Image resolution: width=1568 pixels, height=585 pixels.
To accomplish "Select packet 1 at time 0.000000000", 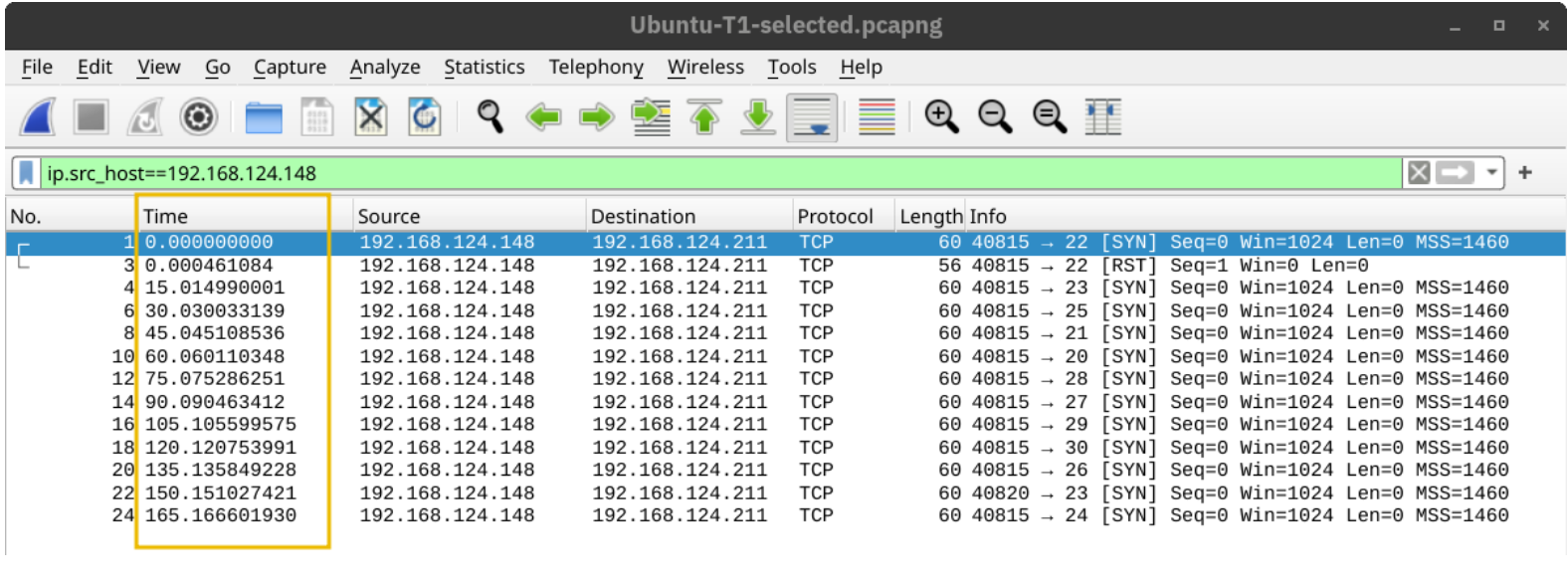I will [x=786, y=242].
